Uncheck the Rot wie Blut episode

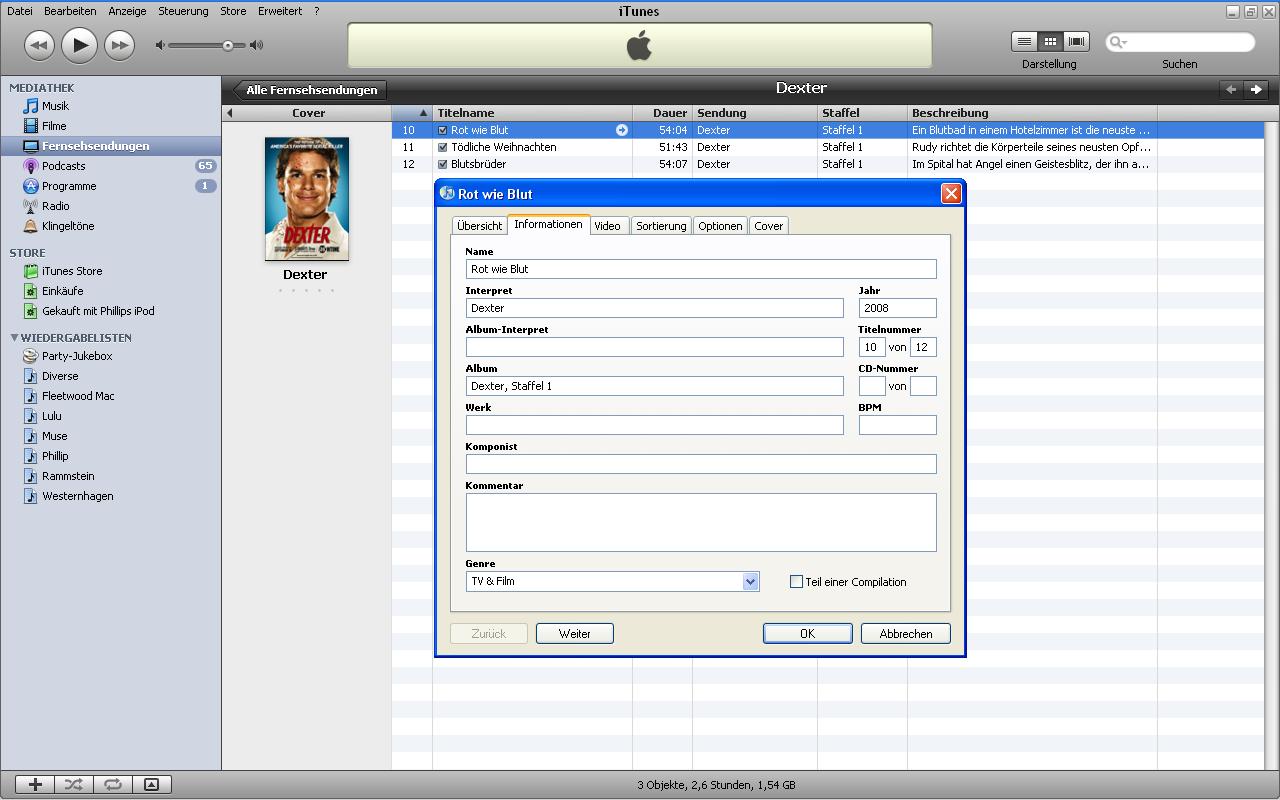point(443,130)
